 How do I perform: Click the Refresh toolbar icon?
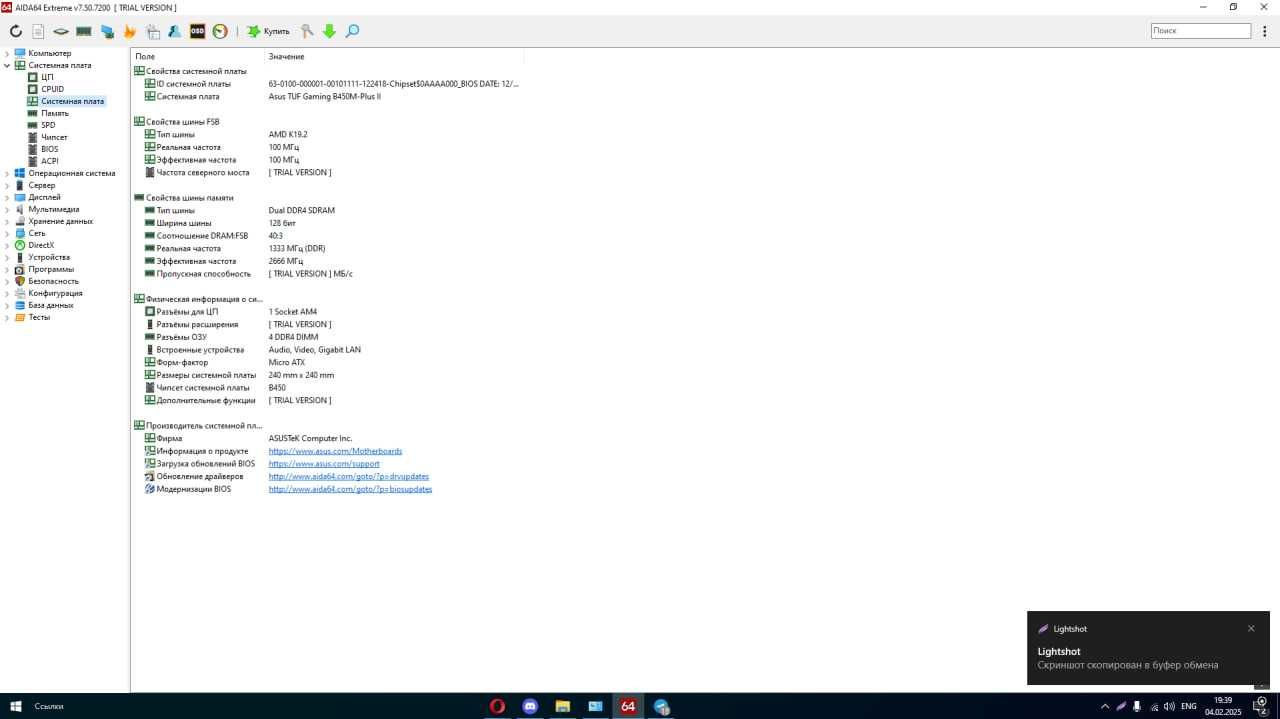coord(16,32)
